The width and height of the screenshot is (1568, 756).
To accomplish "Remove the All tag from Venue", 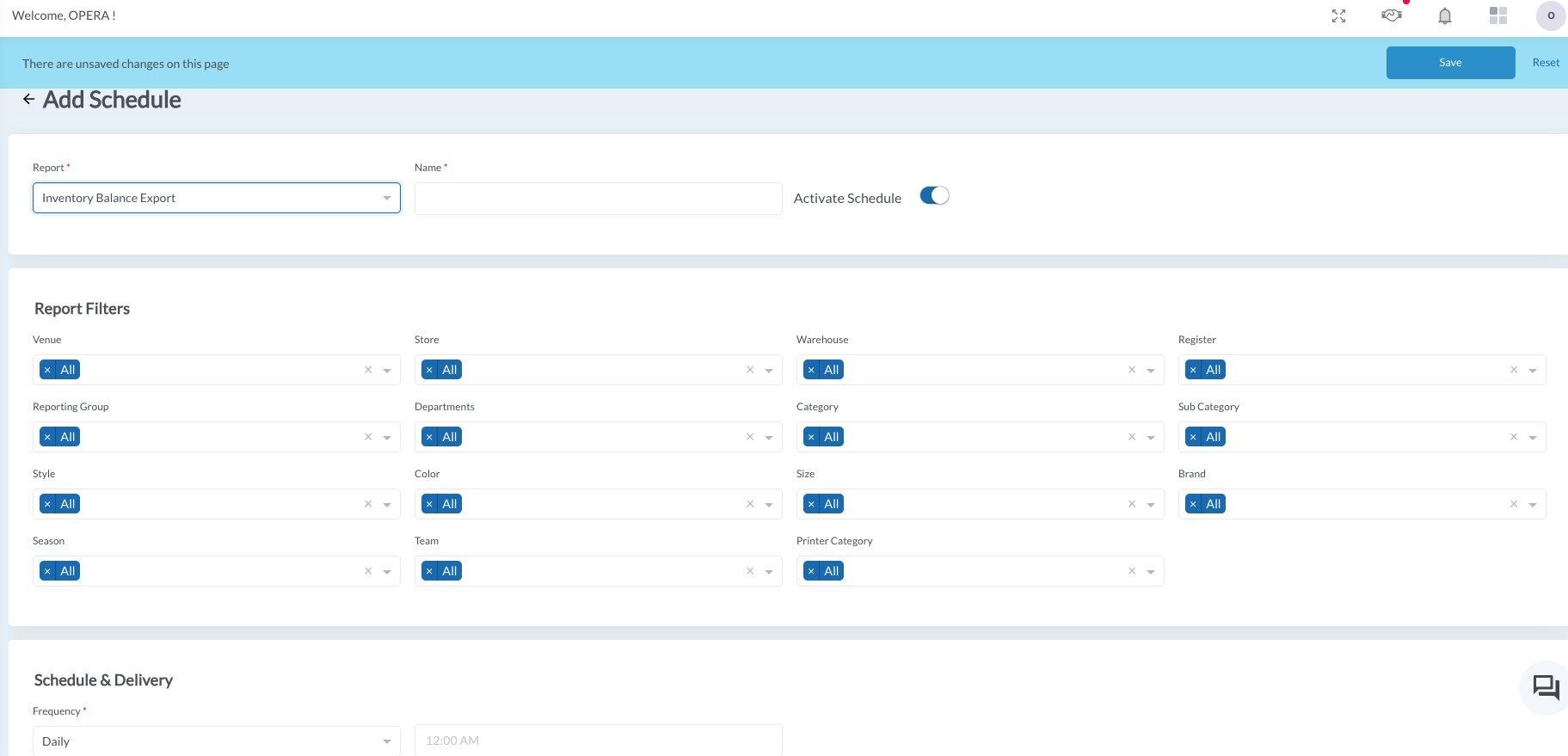I will click(x=47, y=370).
